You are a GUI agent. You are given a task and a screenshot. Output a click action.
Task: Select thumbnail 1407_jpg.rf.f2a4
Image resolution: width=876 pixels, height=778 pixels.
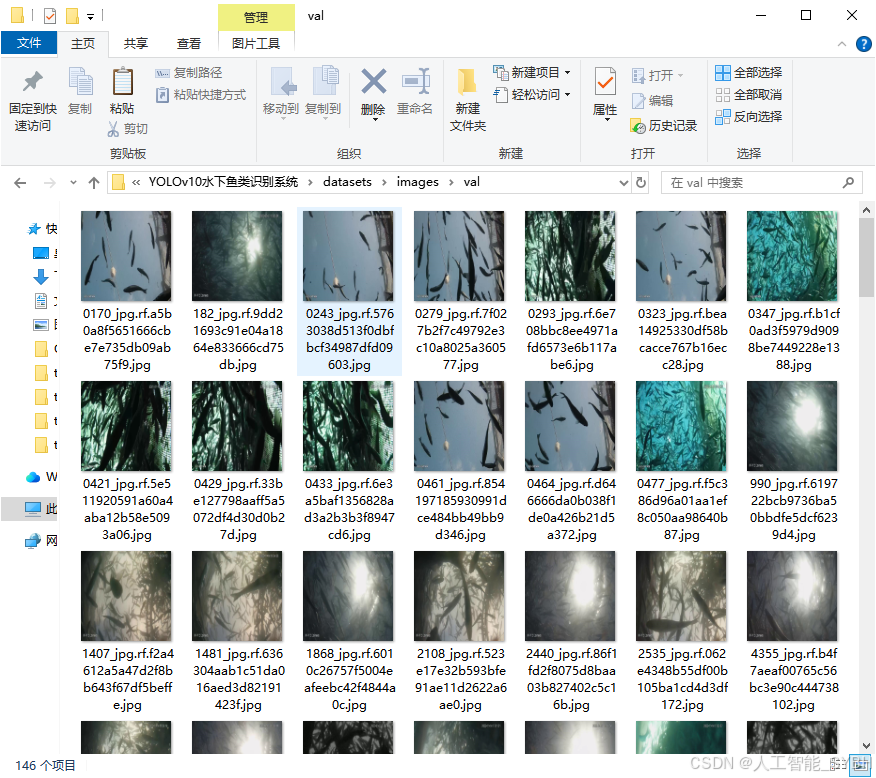[126, 596]
